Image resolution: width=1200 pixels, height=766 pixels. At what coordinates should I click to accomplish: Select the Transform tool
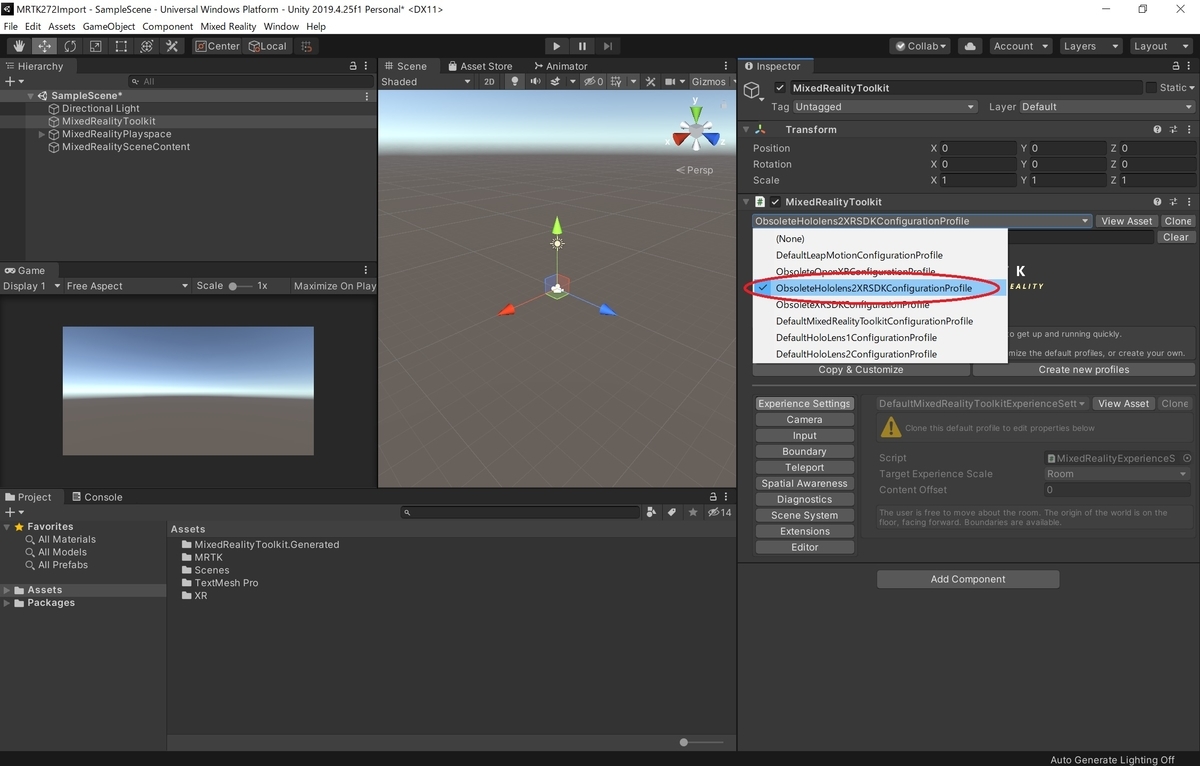(146, 46)
